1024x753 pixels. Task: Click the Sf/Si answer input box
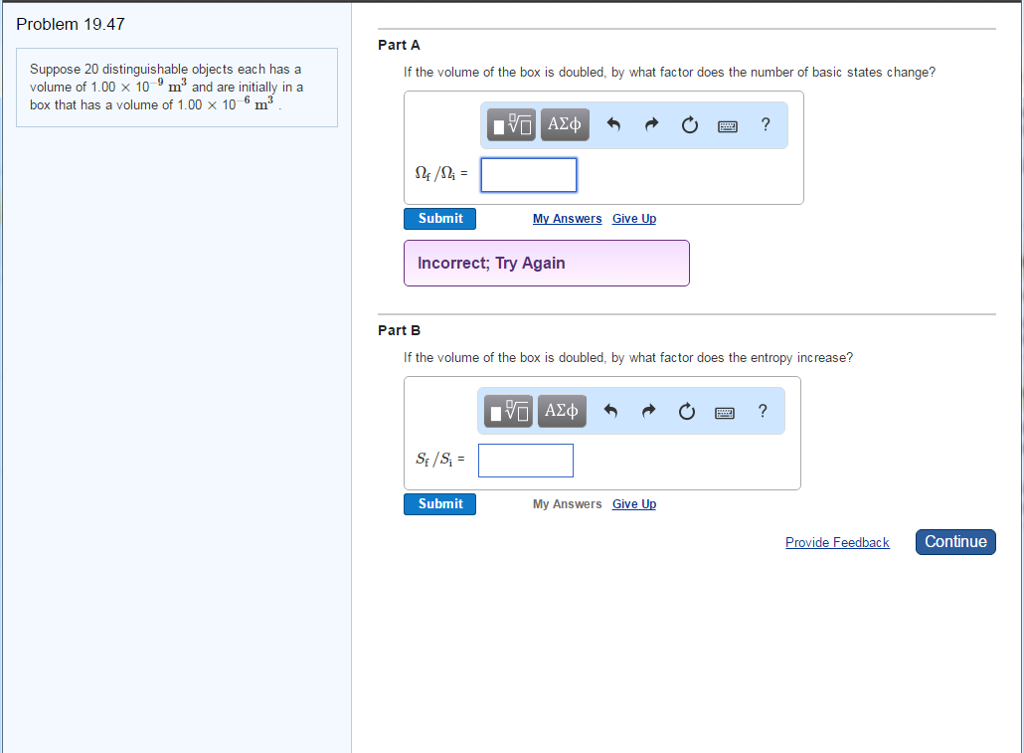click(x=525, y=461)
